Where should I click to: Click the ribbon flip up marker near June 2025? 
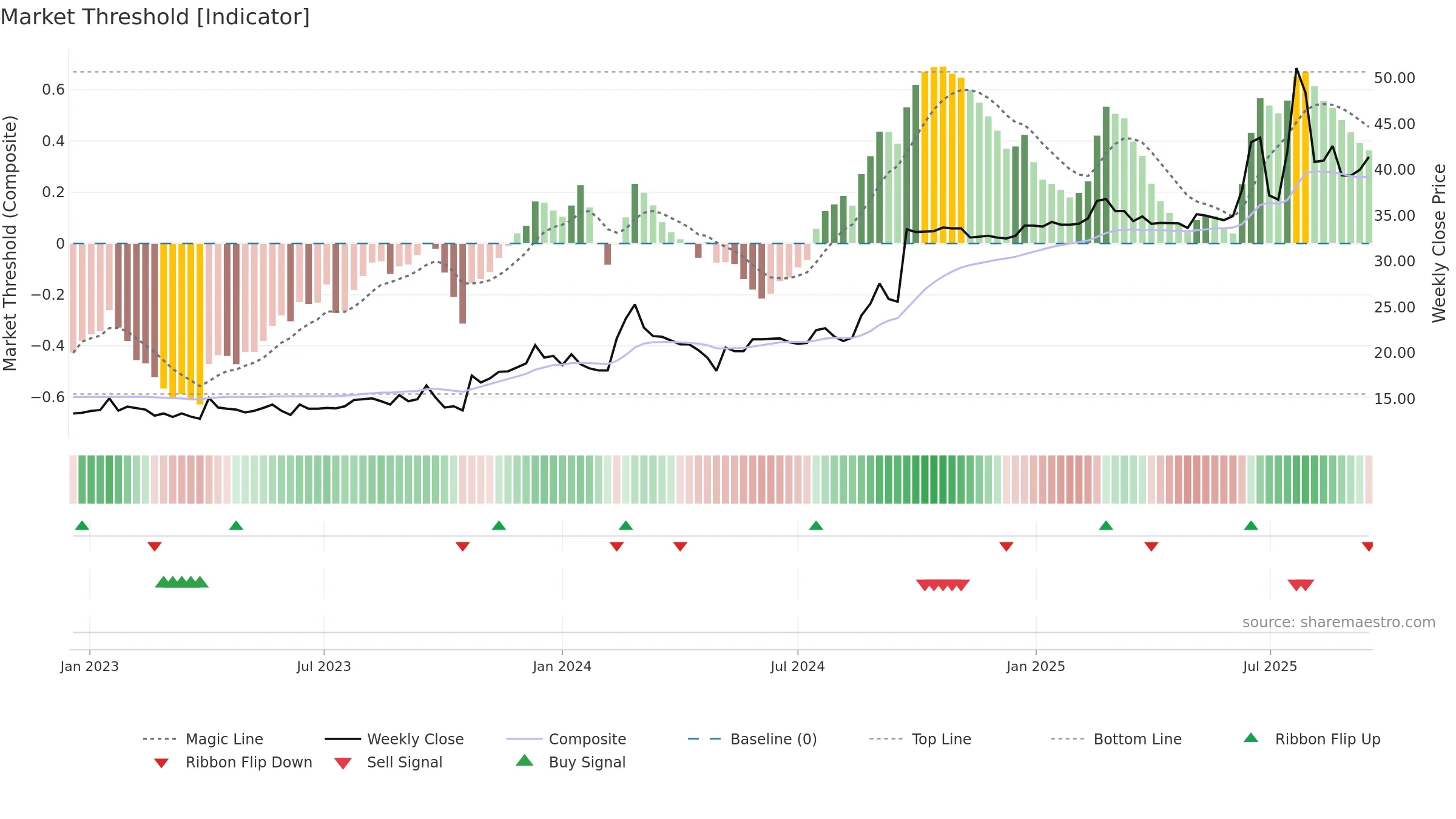point(1251,525)
